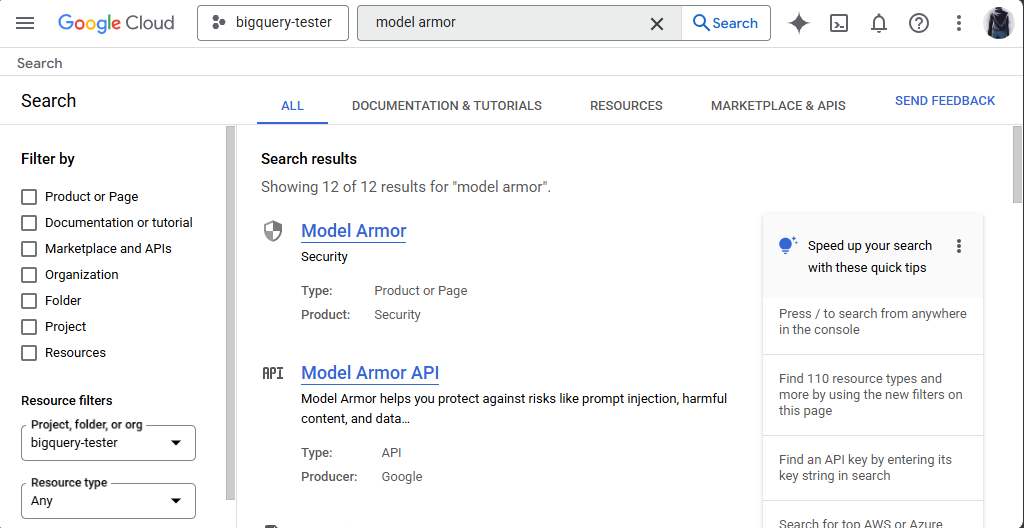Image resolution: width=1024 pixels, height=528 pixels.
Task: Check the Project filter checkbox
Action: (29, 327)
